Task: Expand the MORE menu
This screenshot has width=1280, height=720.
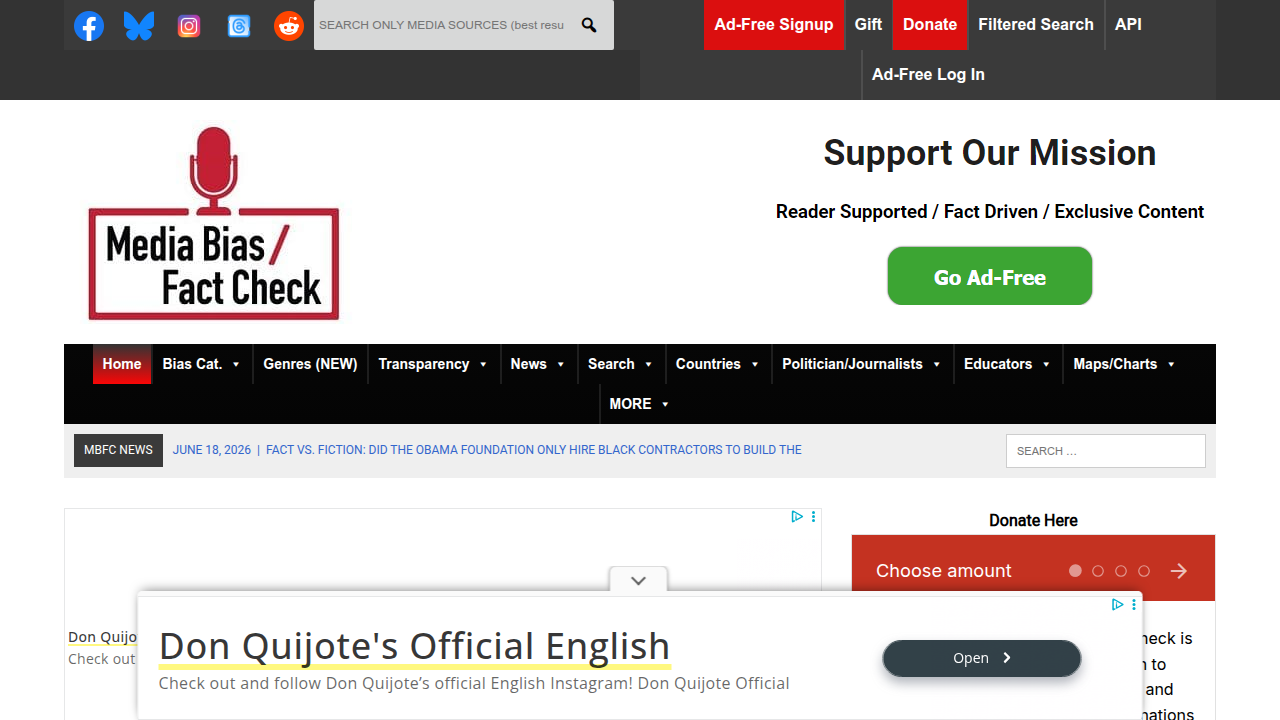Action: pyautogui.click(x=640, y=404)
